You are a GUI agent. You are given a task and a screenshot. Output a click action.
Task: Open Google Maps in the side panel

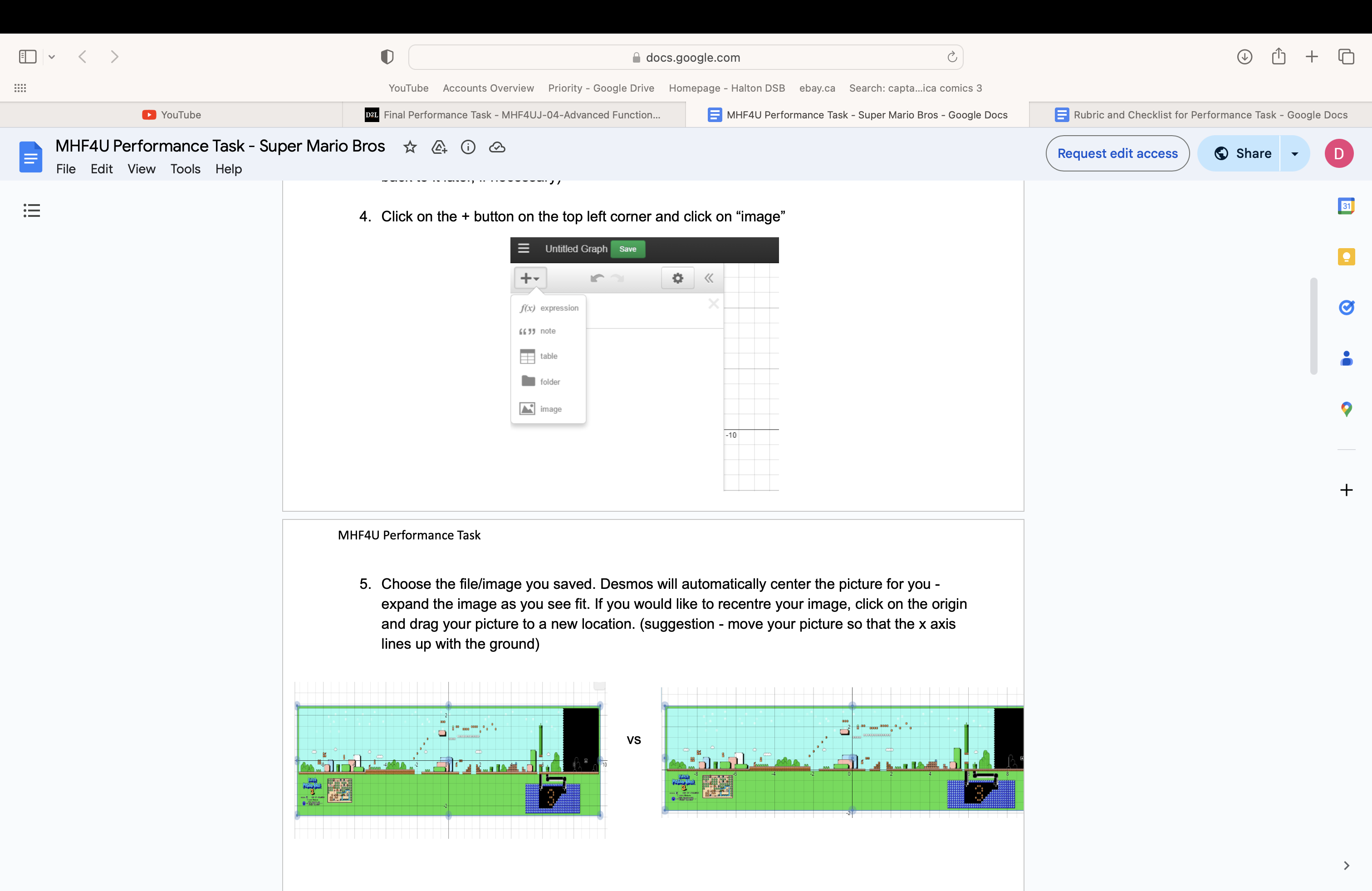pyautogui.click(x=1347, y=409)
